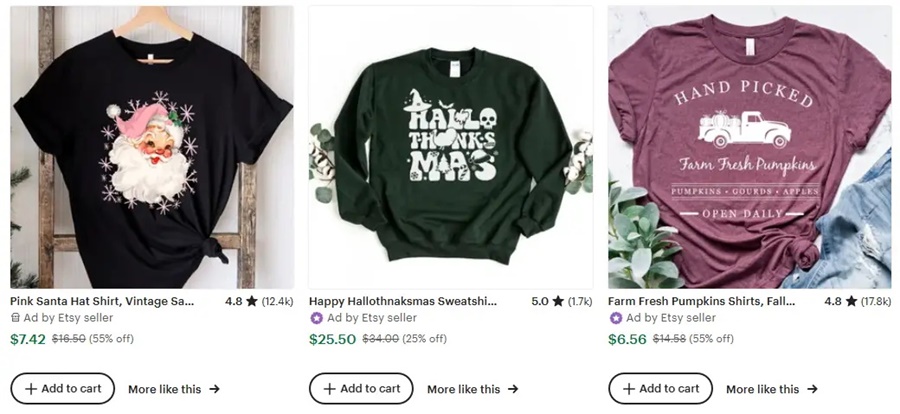Open Farm Fresh Pumpkins Shirt product image
The height and width of the screenshot is (414, 900).
[750, 147]
